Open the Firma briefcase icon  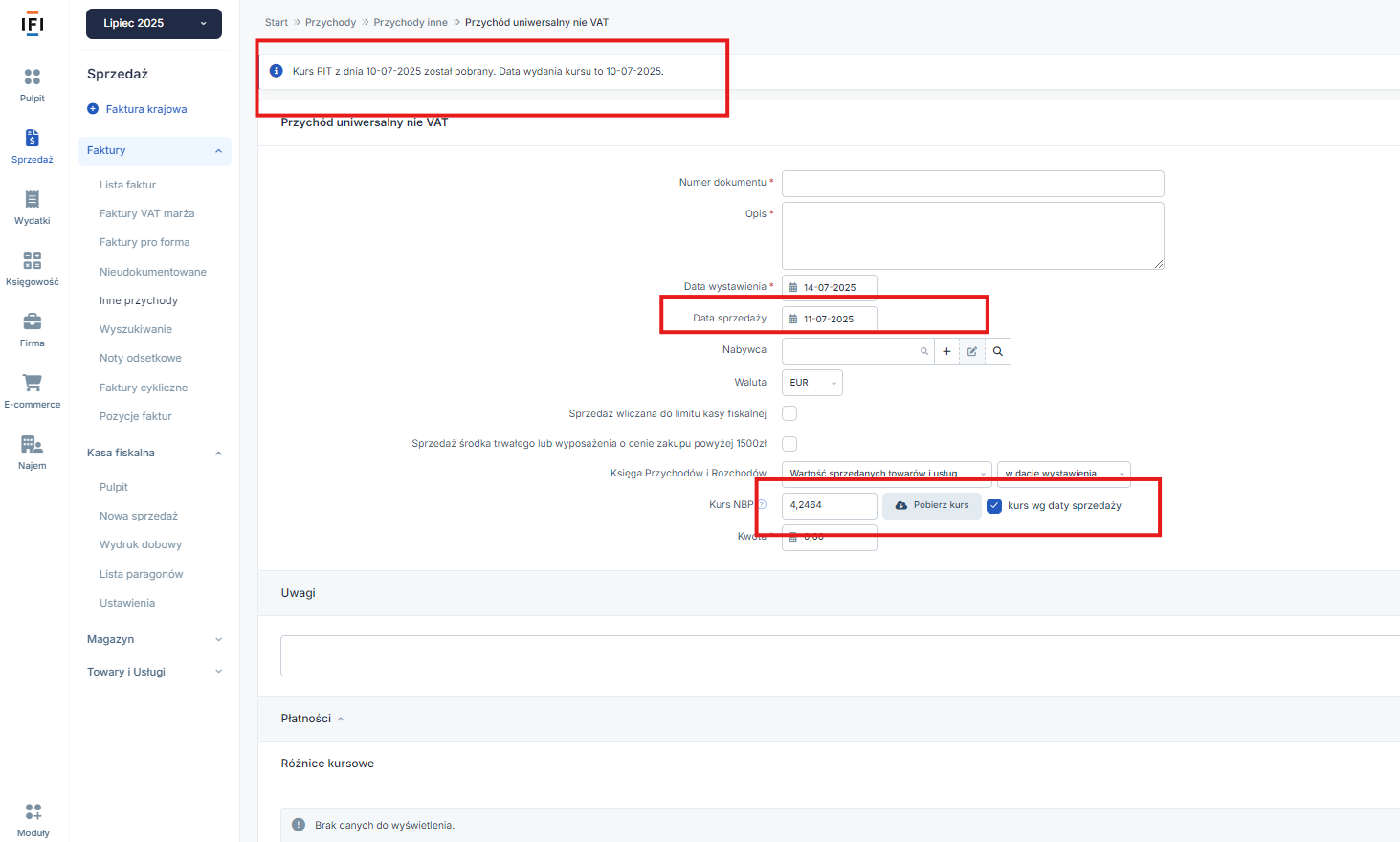click(33, 321)
